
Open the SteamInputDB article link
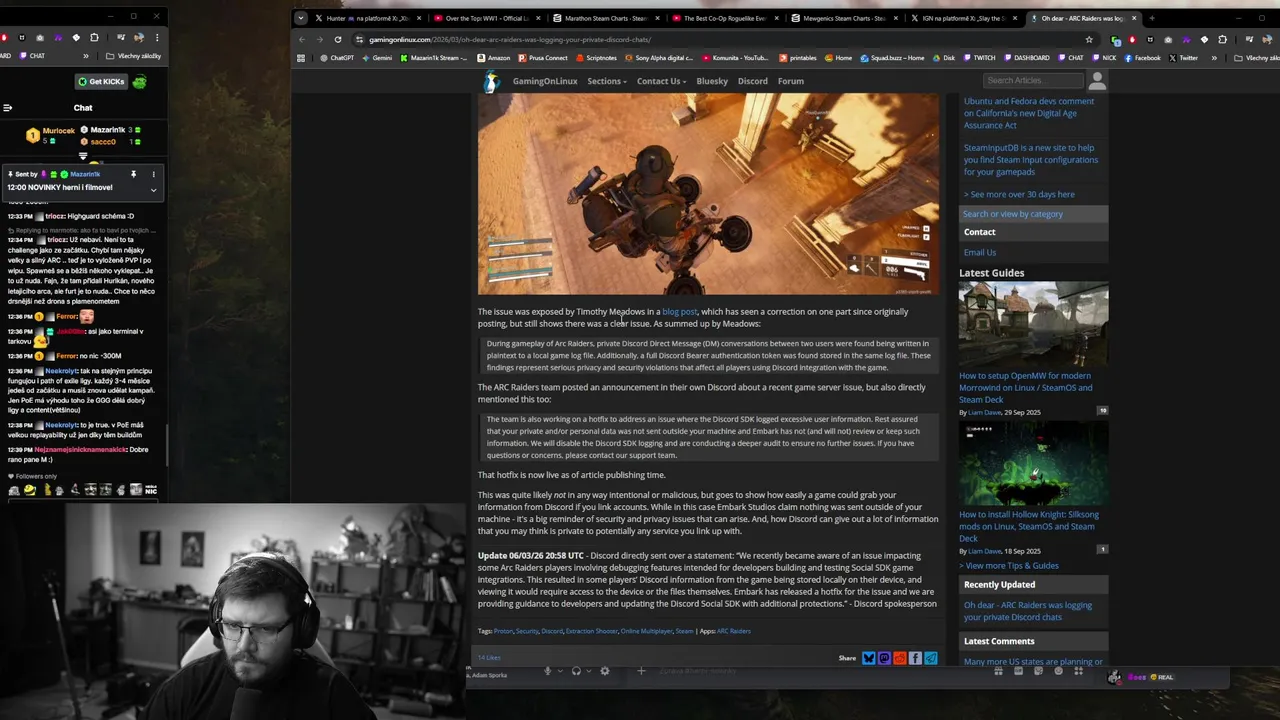1031,159
